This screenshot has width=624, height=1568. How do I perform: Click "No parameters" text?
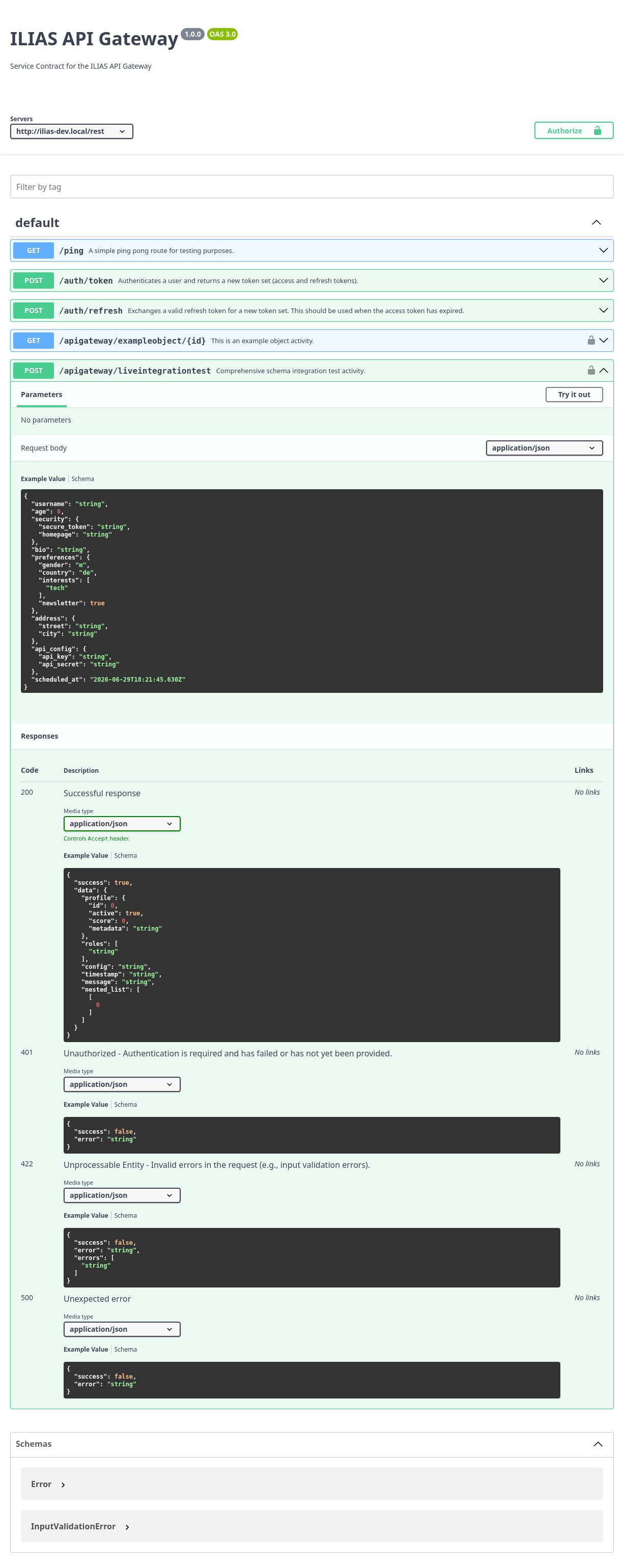pyautogui.click(x=46, y=420)
